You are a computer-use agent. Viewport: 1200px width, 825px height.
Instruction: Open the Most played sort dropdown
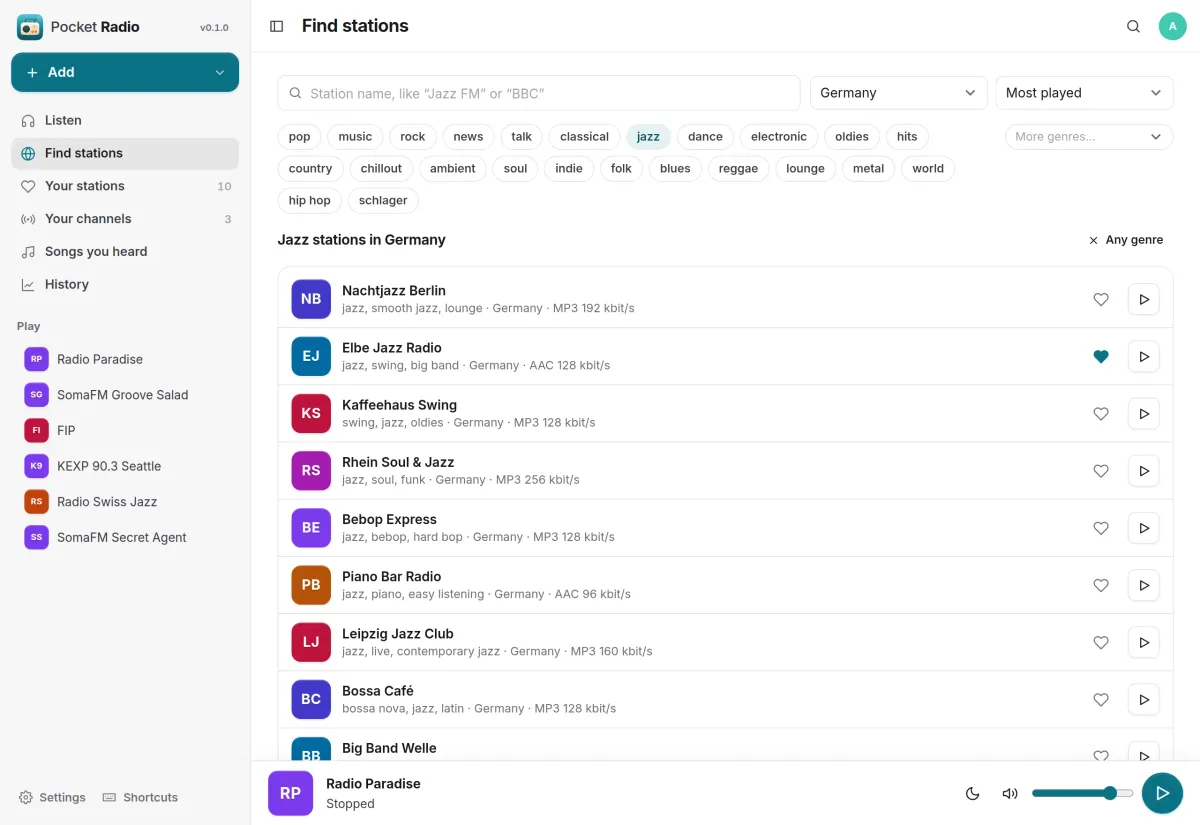pyautogui.click(x=1084, y=93)
